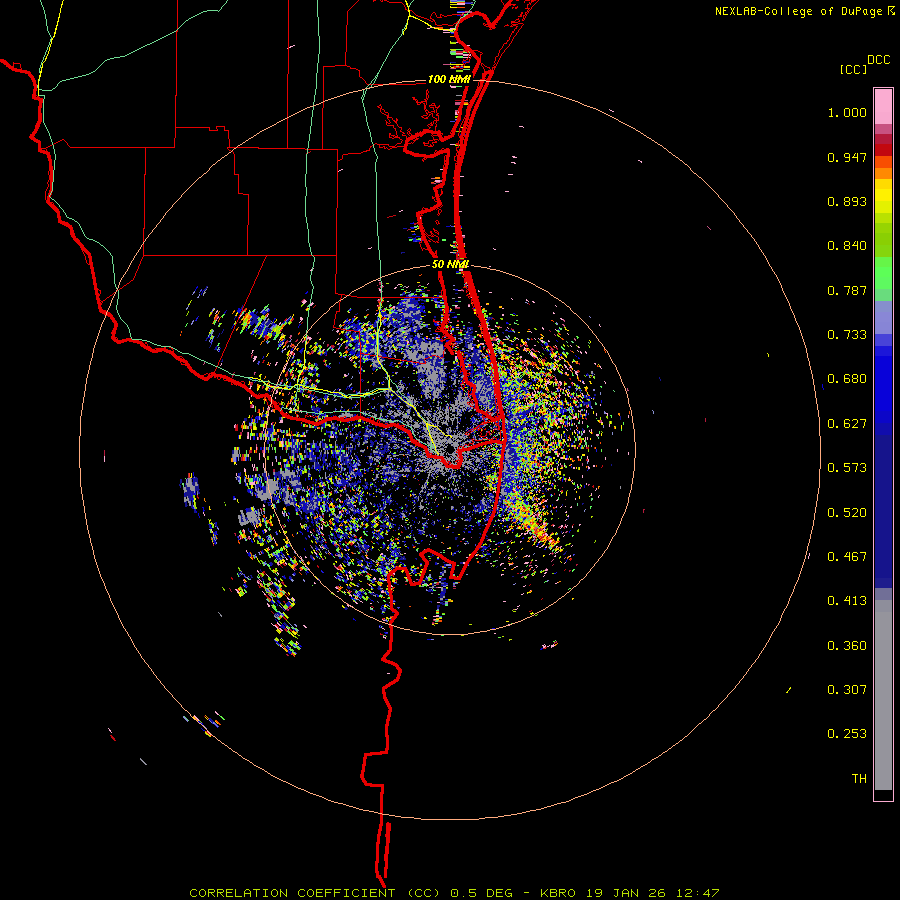Screen dimensions: 900x900
Task: Click the 0.307 legend value
Action: [847, 690]
